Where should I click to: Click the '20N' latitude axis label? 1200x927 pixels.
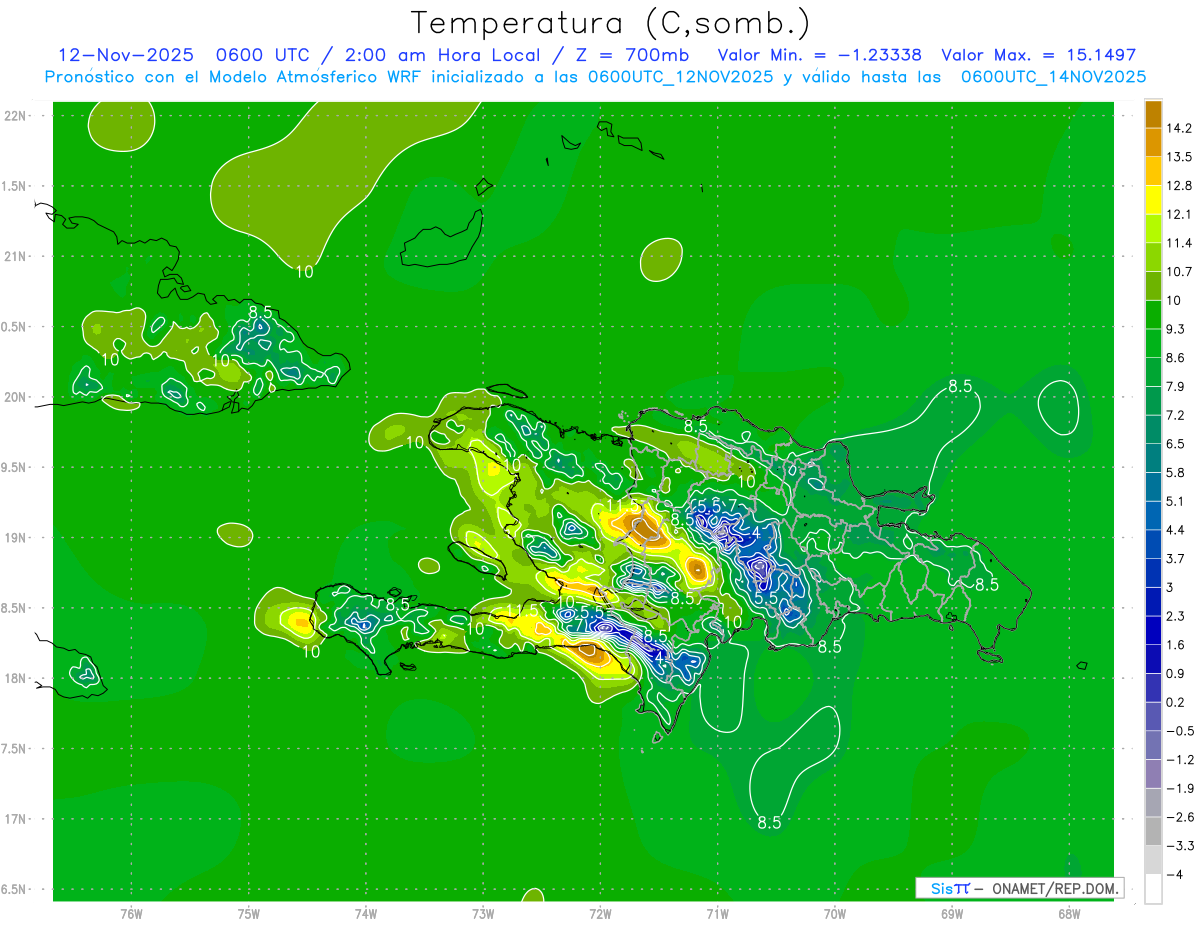click(16, 397)
